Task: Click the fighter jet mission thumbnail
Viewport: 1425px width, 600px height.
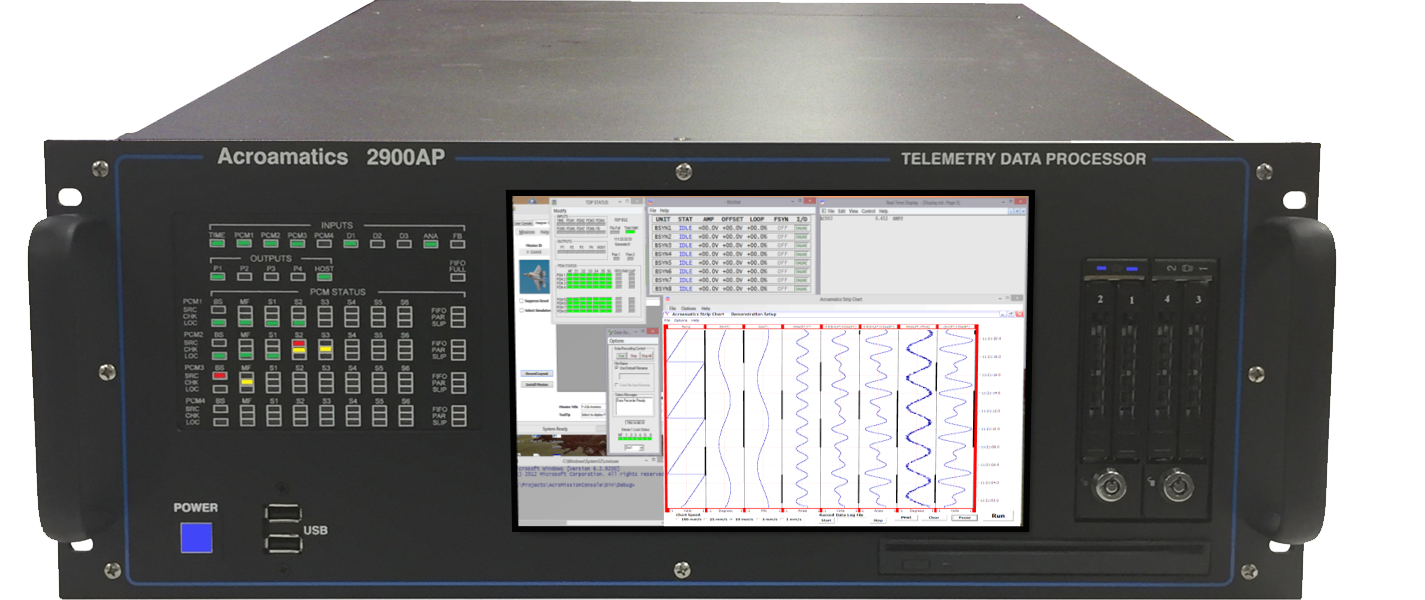Action: [x=534, y=277]
